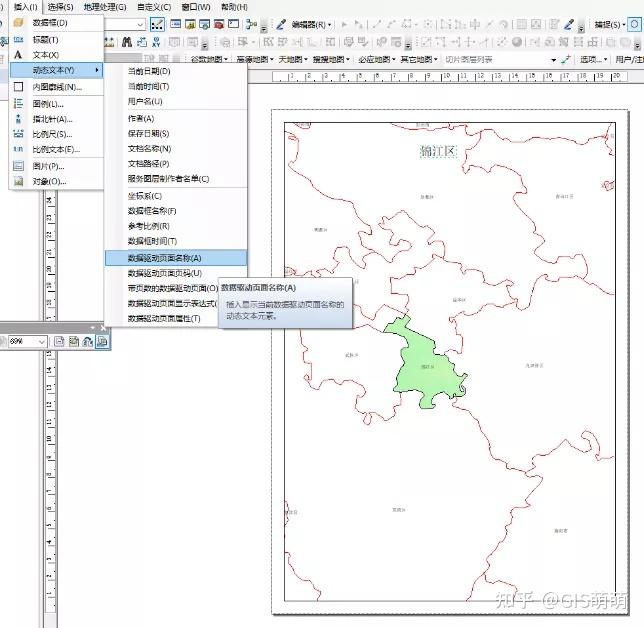Click the Picture icon in Insert menu

tap(18, 166)
